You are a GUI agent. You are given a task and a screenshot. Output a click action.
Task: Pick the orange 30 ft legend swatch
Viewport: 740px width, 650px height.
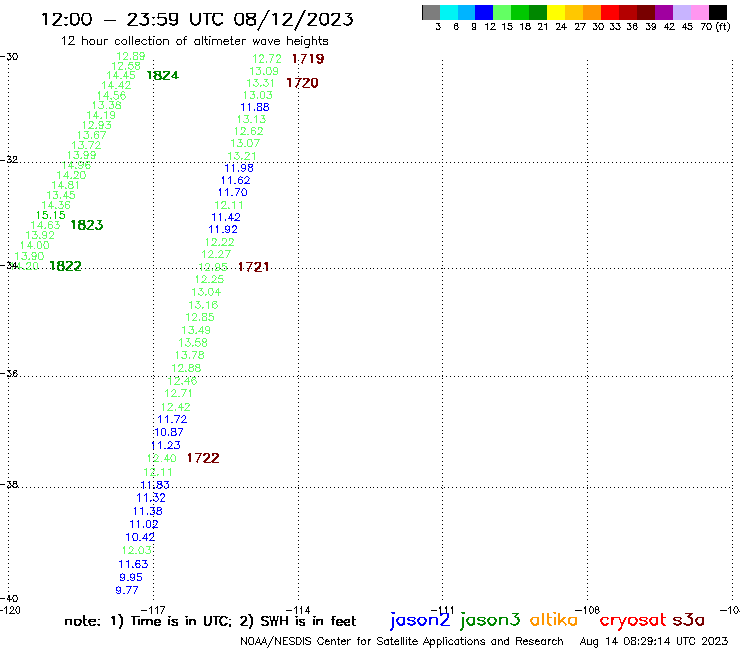(x=592, y=13)
